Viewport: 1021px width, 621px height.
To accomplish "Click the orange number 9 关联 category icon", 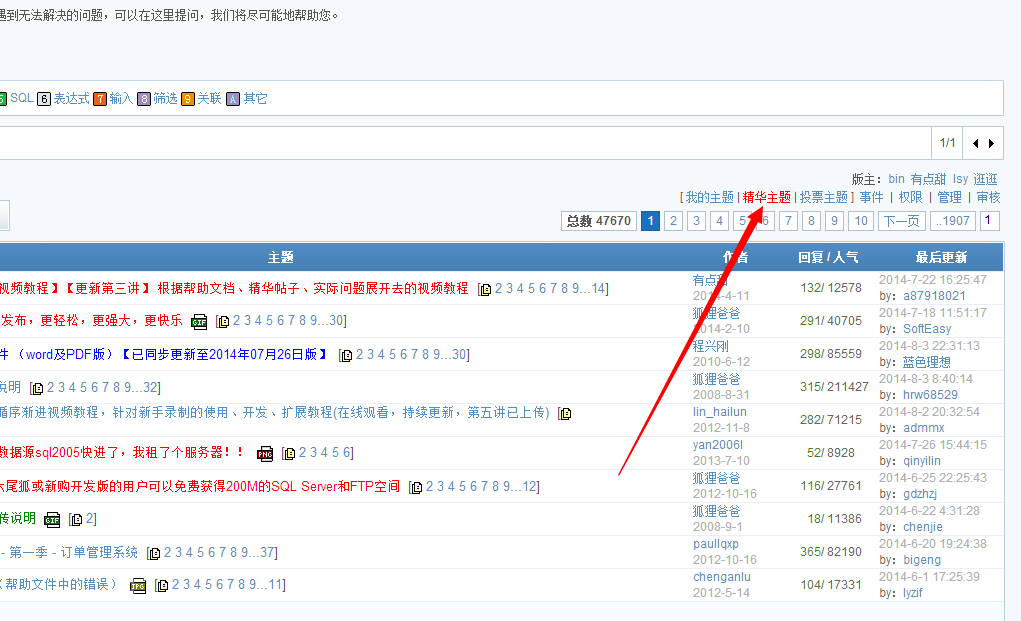I will pos(188,99).
